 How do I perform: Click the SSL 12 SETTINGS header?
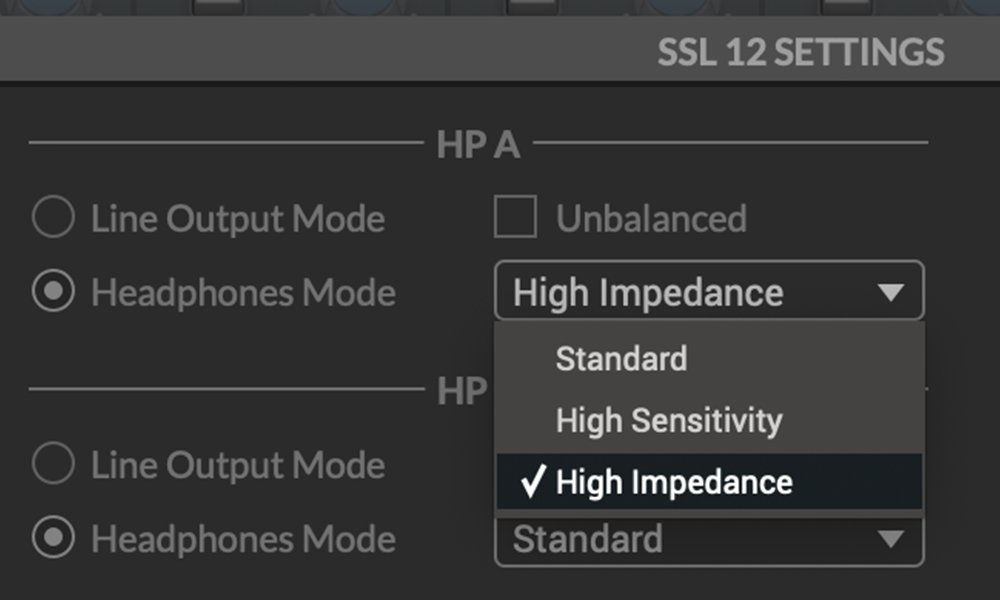point(800,52)
